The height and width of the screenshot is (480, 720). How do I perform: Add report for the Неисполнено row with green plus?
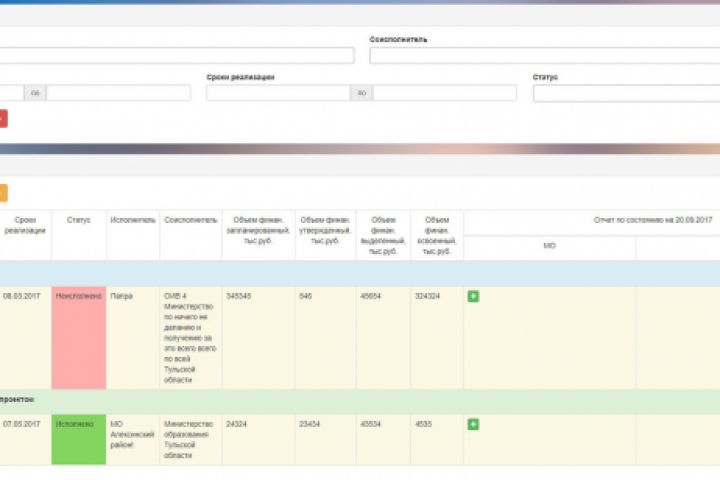(473, 296)
